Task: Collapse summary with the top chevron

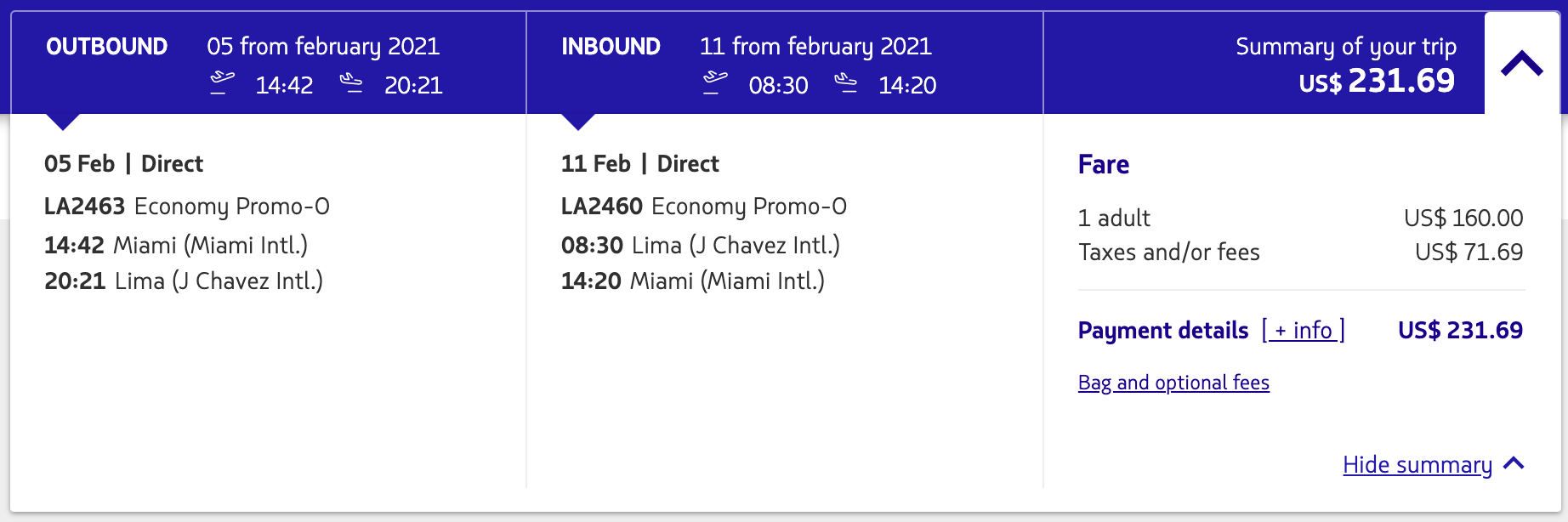Action: click(1521, 64)
